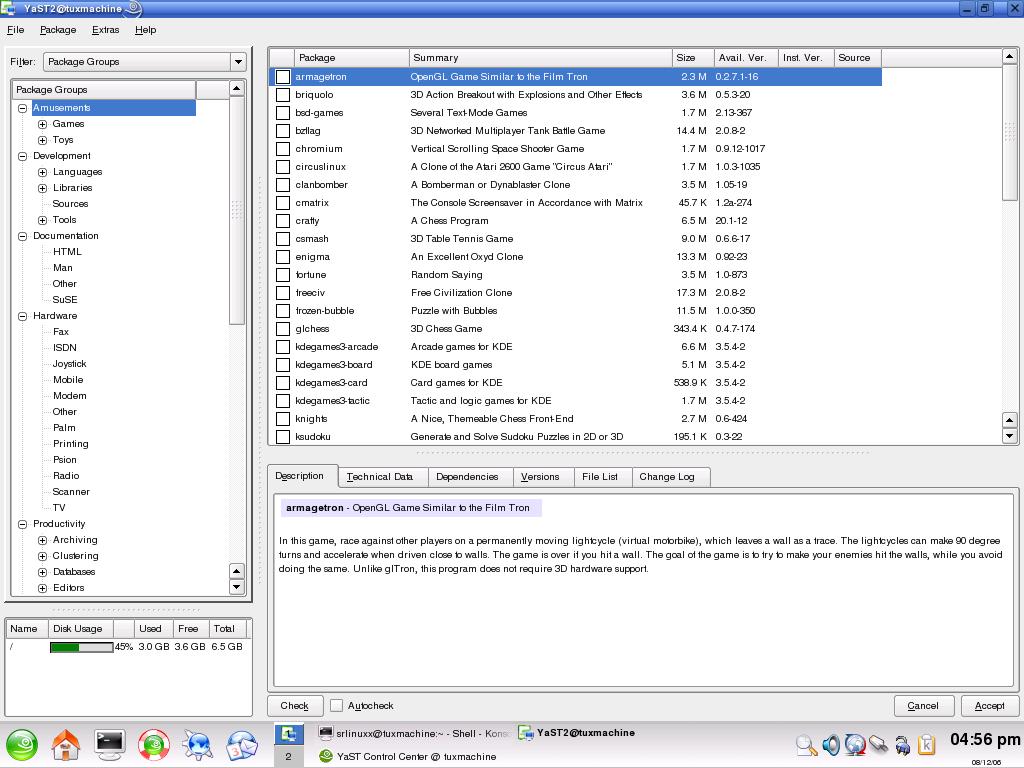Enable the Autocheck option
The image size is (1024, 768).
tap(336, 705)
